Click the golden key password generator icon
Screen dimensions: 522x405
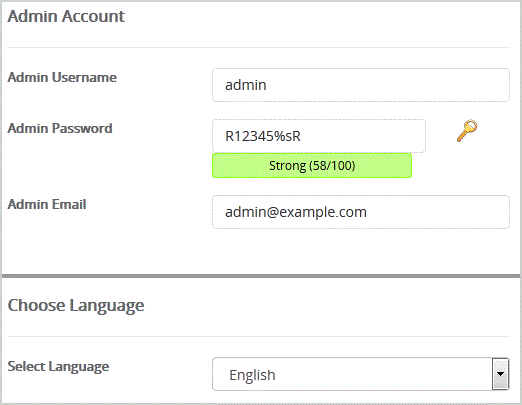(467, 131)
